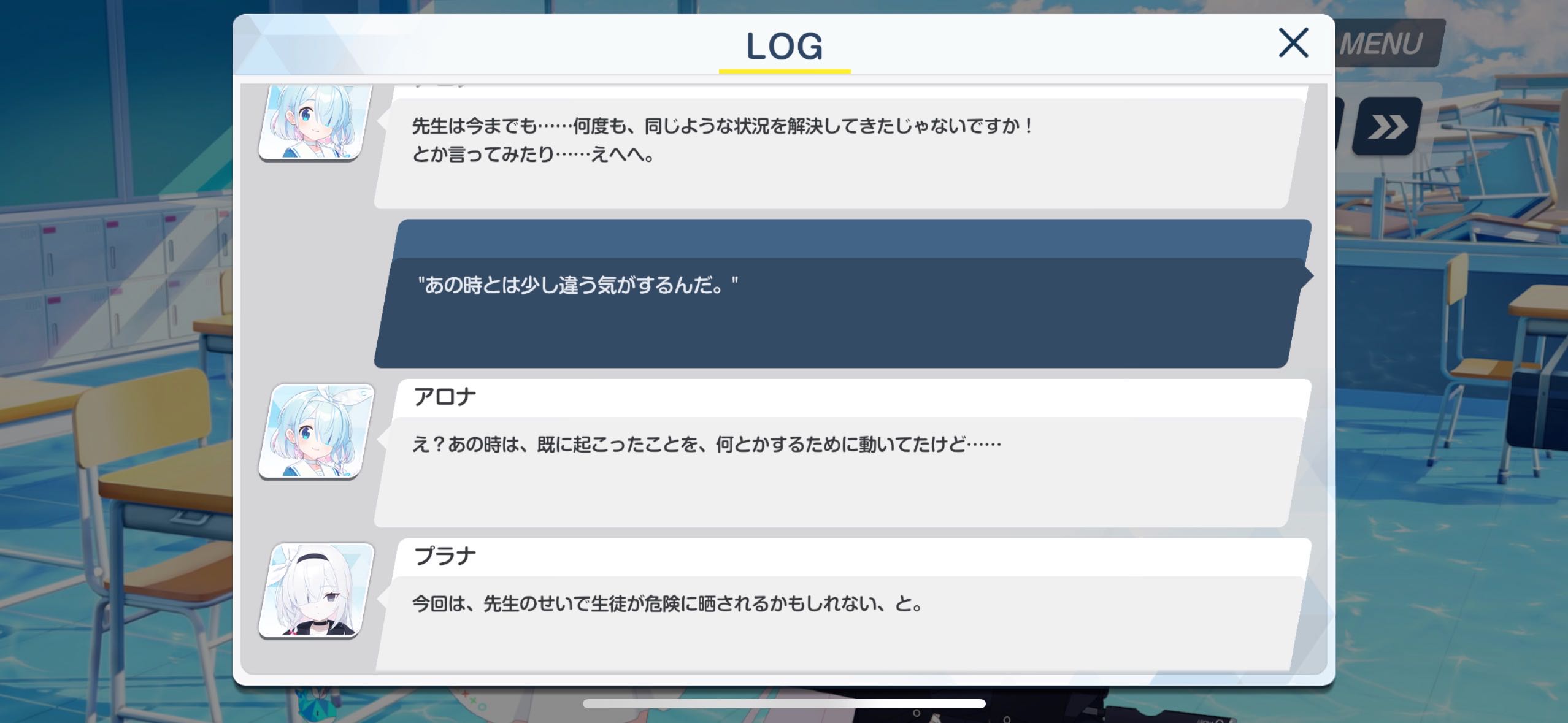1568x723 pixels.
Task: Click the right-pointing tail of sensei's bubble
Action: click(x=1307, y=276)
